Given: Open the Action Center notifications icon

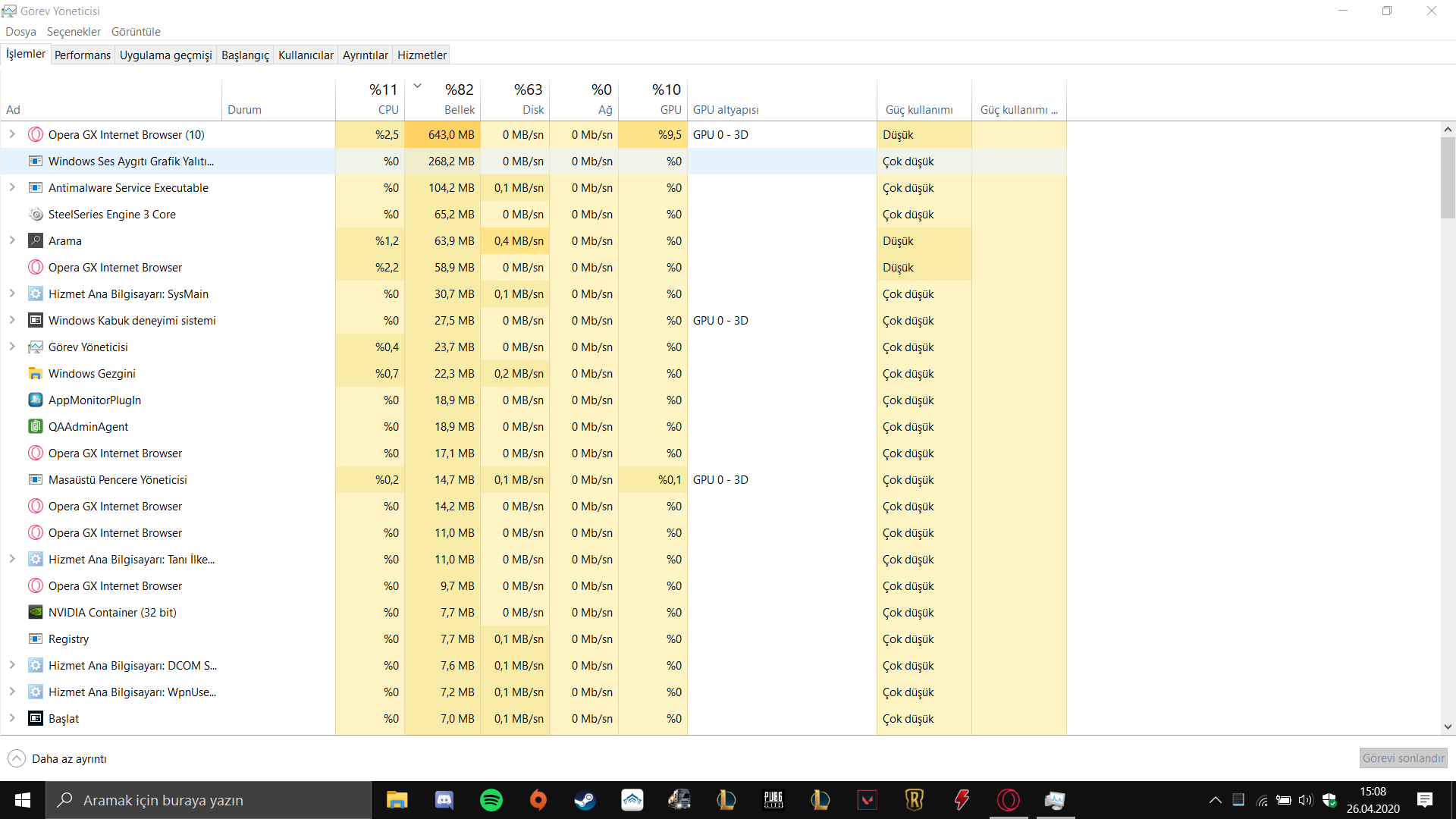Looking at the screenshot, I should (1425, 800).
